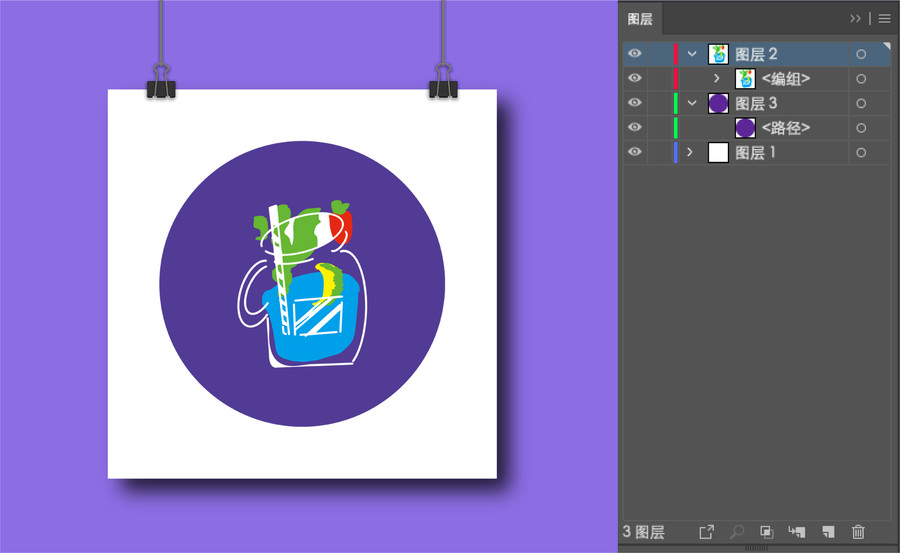Click the target circle of 图层 1
Screen dimensions: 900x553
click(x=861, y=153)
